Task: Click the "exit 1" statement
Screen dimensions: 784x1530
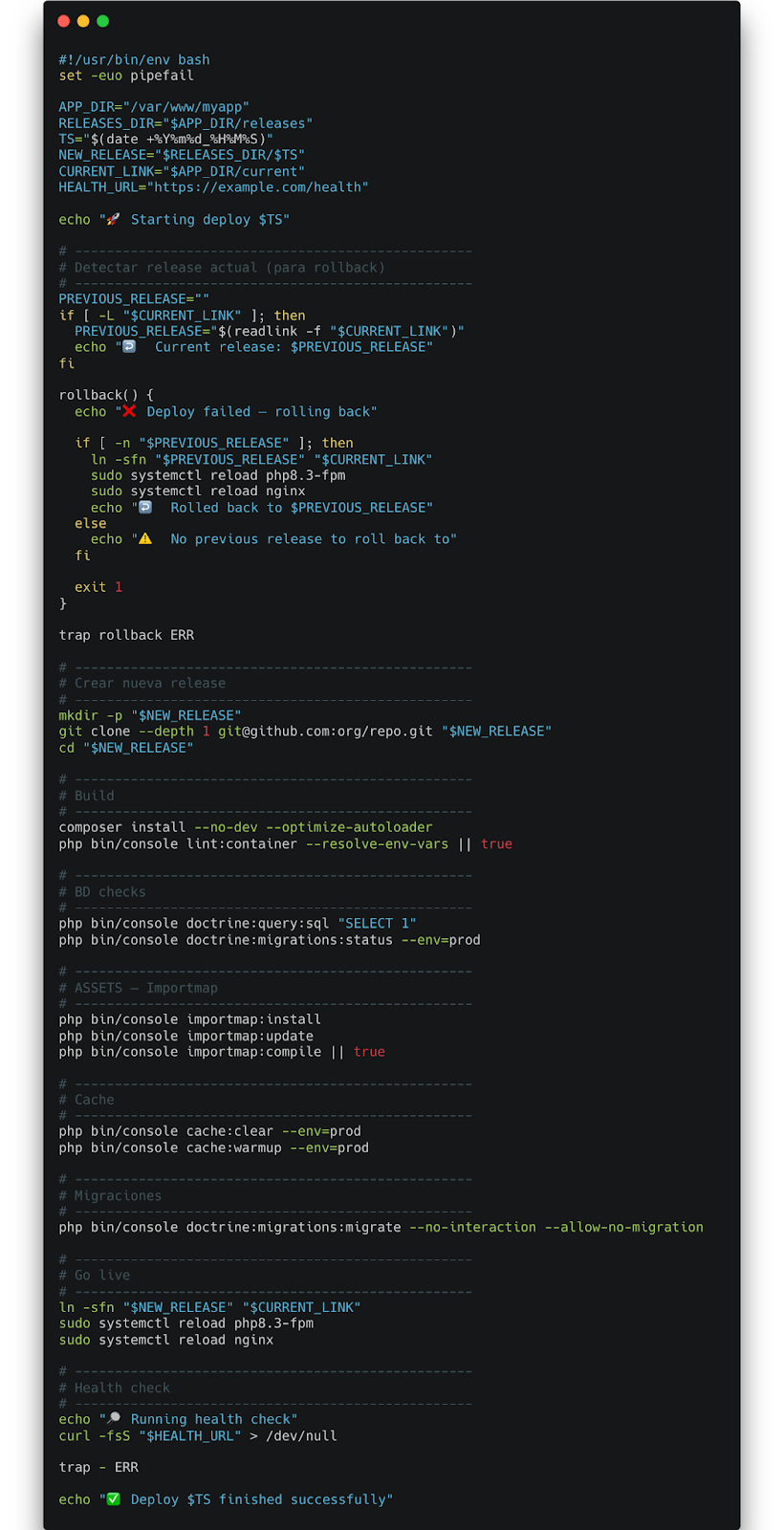Action: (x=98, y=587)
